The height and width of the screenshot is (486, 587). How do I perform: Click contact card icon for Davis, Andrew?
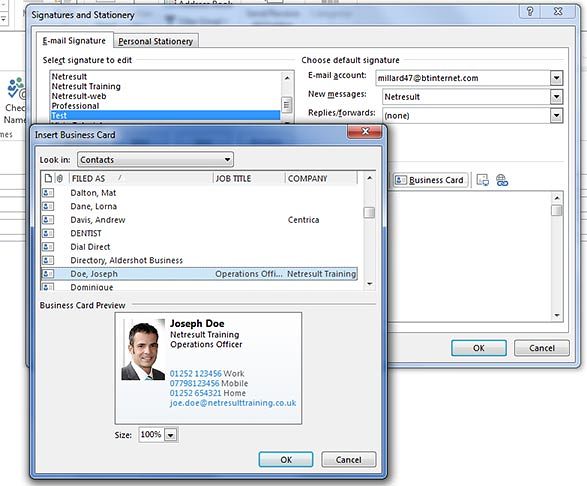pos(48,220)
